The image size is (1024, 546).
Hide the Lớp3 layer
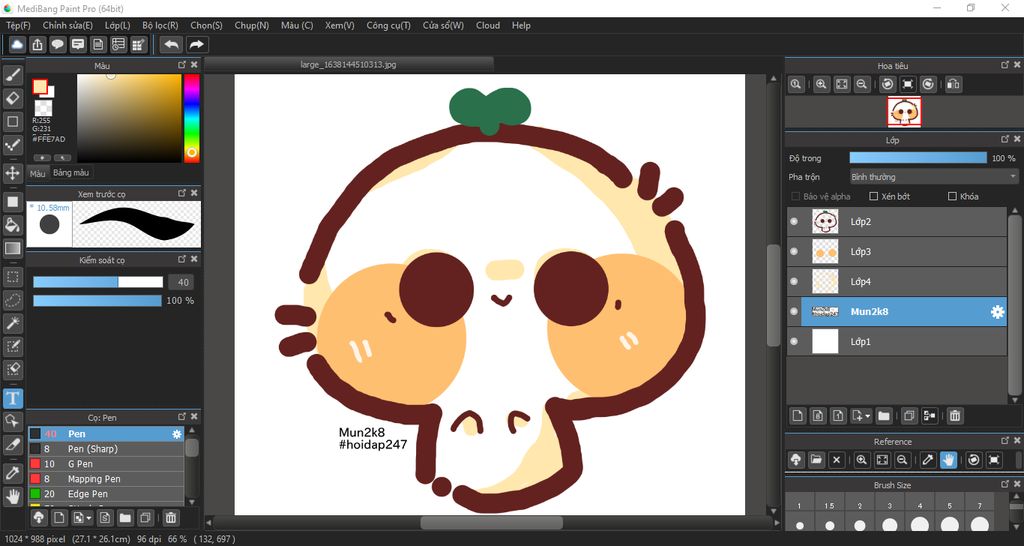point(794,251)
